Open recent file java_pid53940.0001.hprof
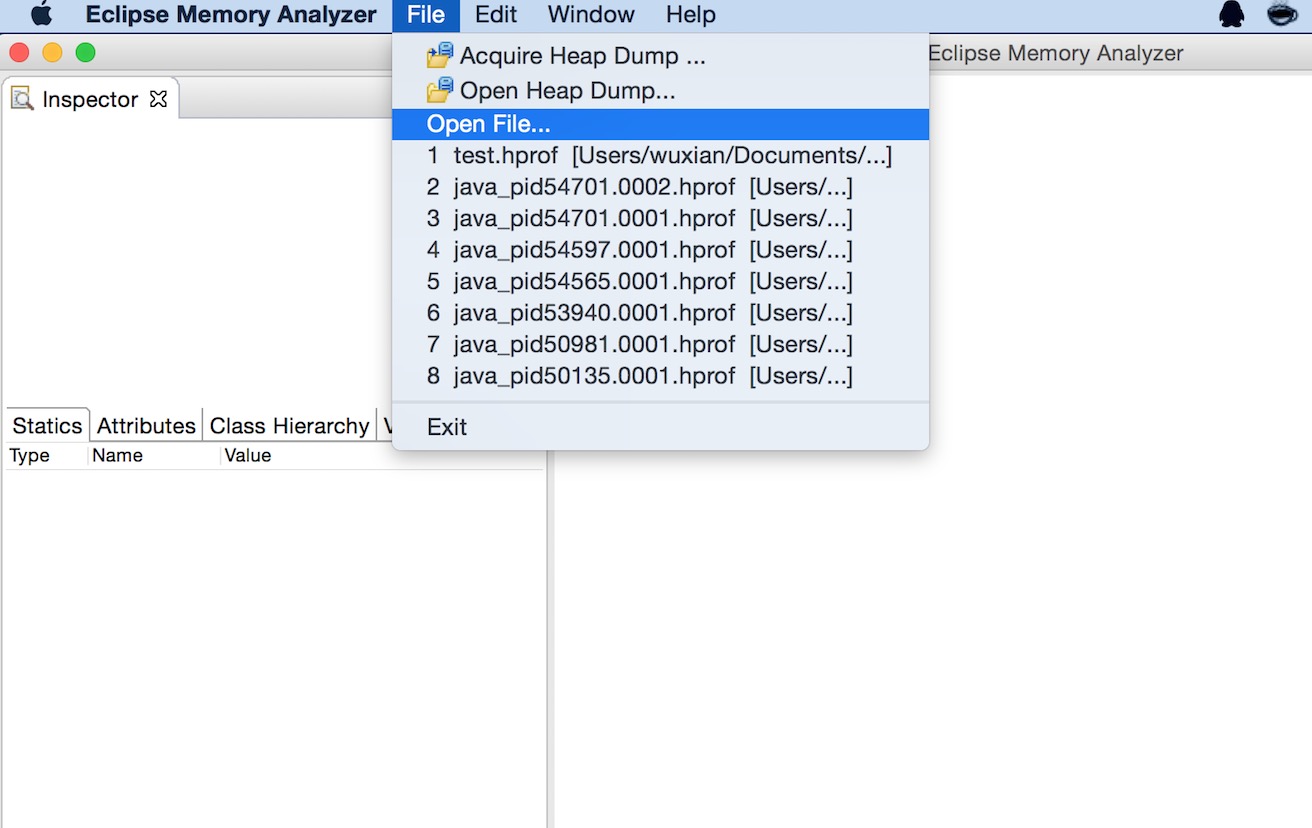This screenshot has height=828, width=1312. point(660,313)
